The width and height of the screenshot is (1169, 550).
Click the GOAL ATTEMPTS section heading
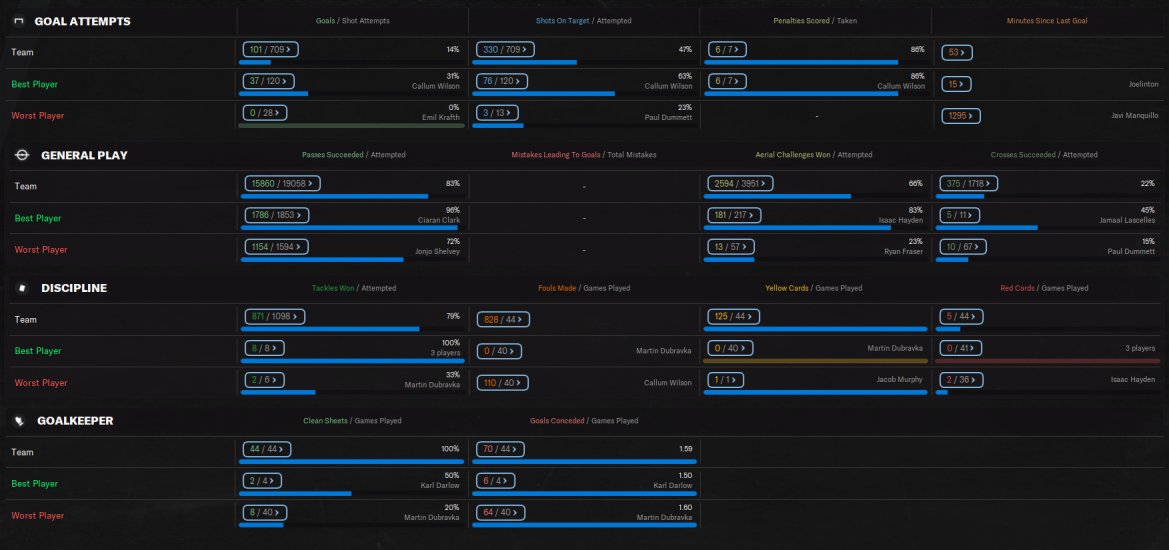click(x=82, y=22)
